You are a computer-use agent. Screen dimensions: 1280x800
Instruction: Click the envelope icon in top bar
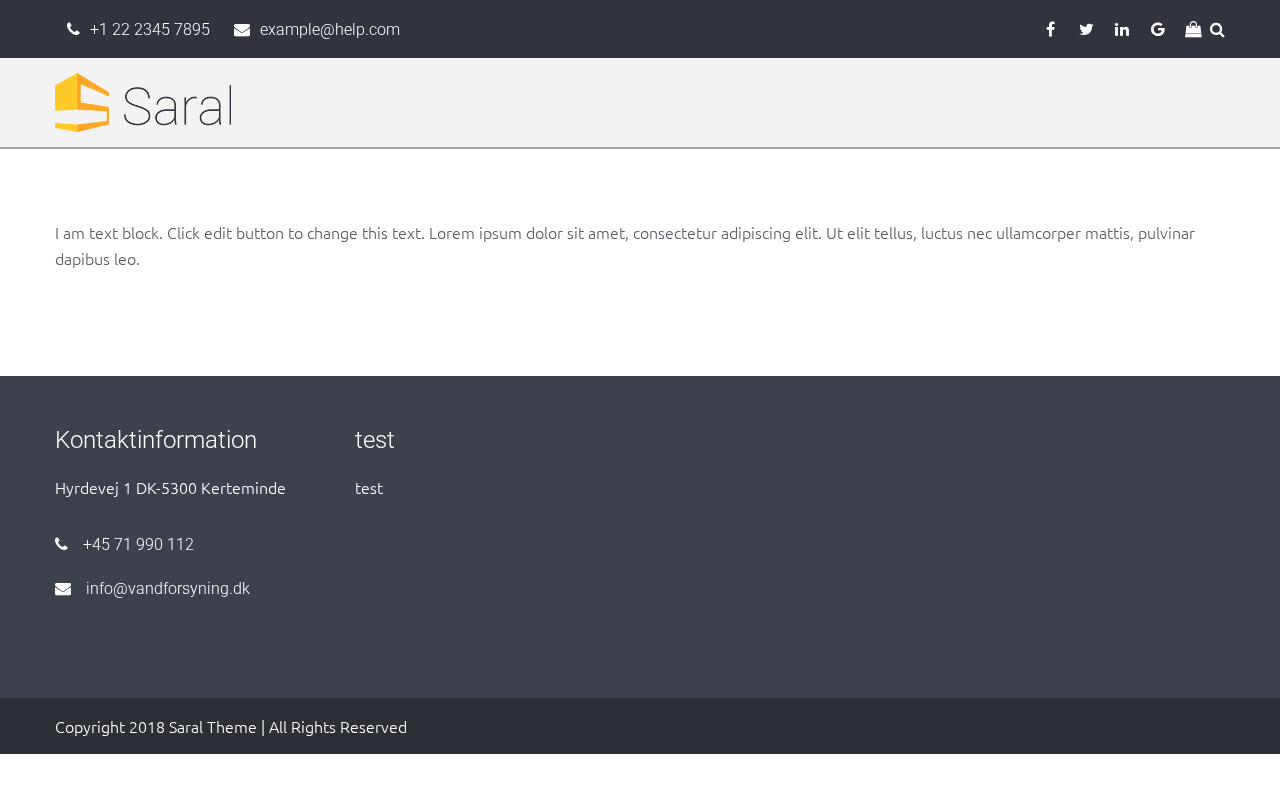click(242, 30)
